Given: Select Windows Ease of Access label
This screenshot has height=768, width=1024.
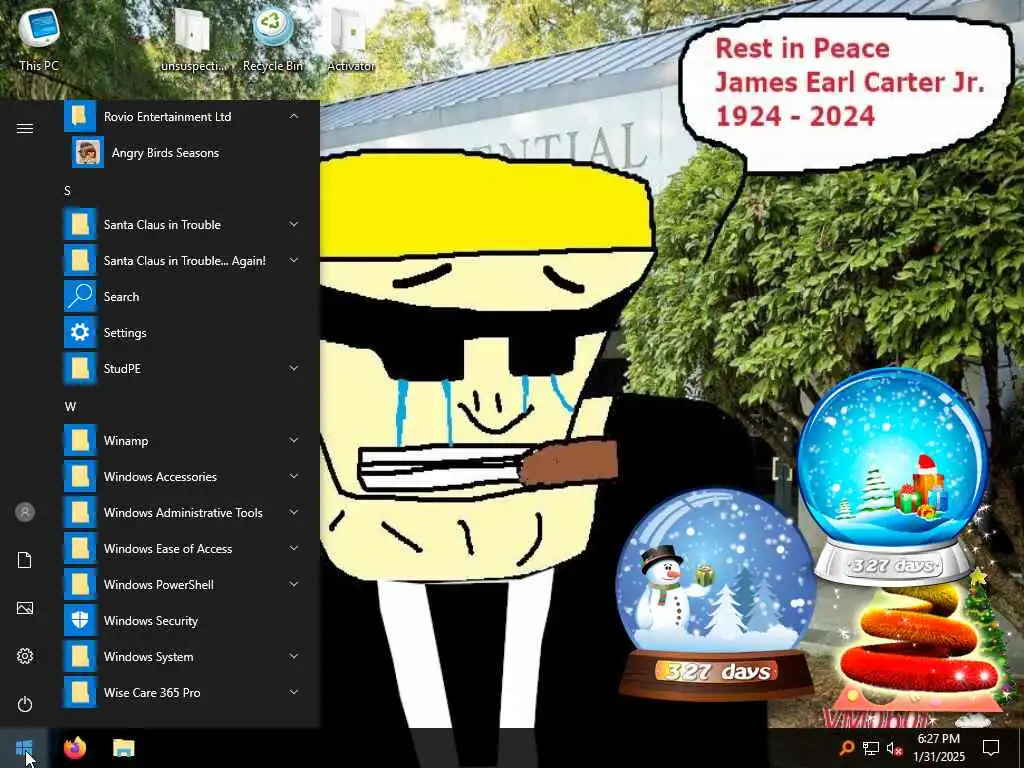Looking at the screenshot, I should pyautogui.click(x=168, y=549).
